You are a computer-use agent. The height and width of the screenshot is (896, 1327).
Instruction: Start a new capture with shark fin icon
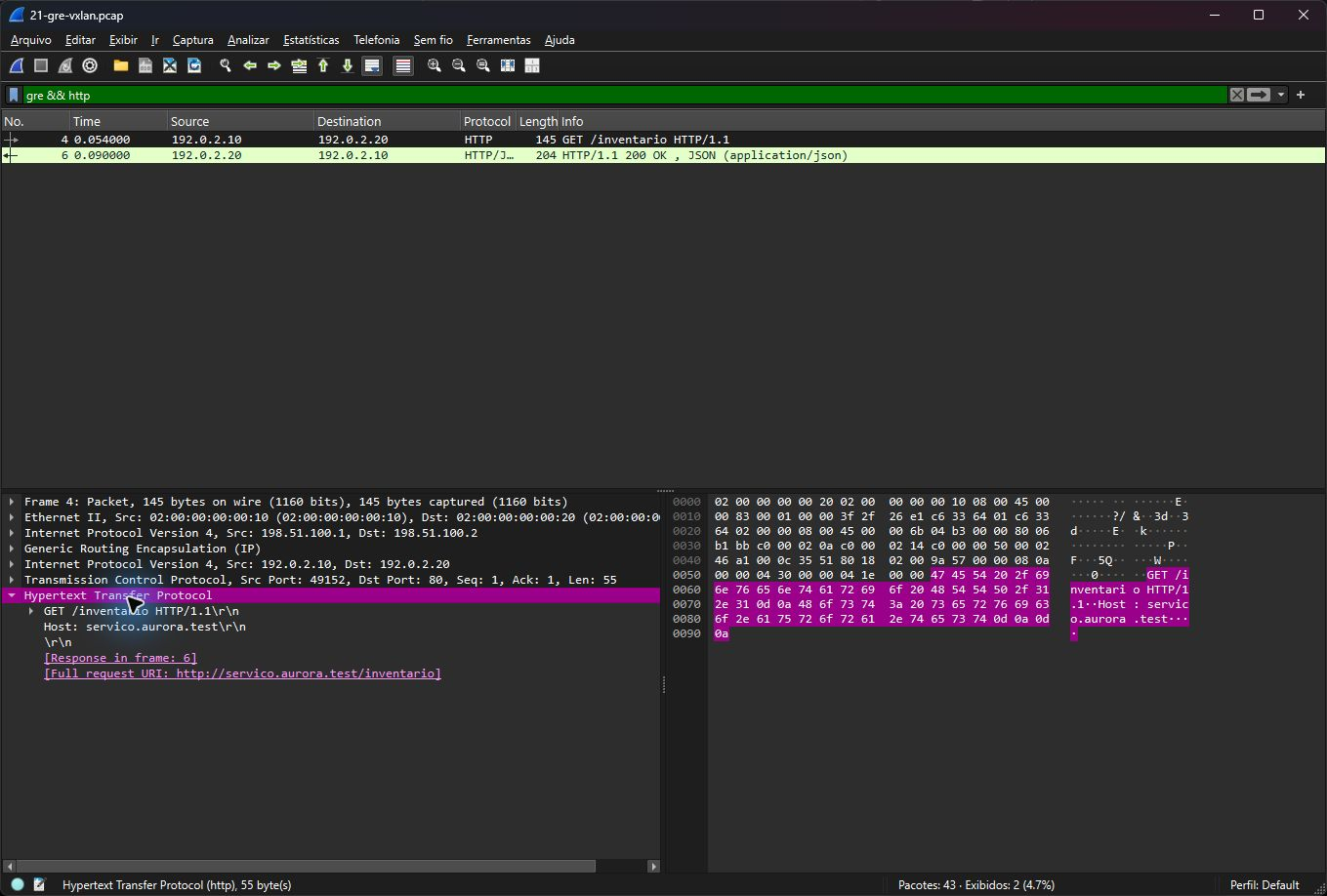click(x=17, y=65)
